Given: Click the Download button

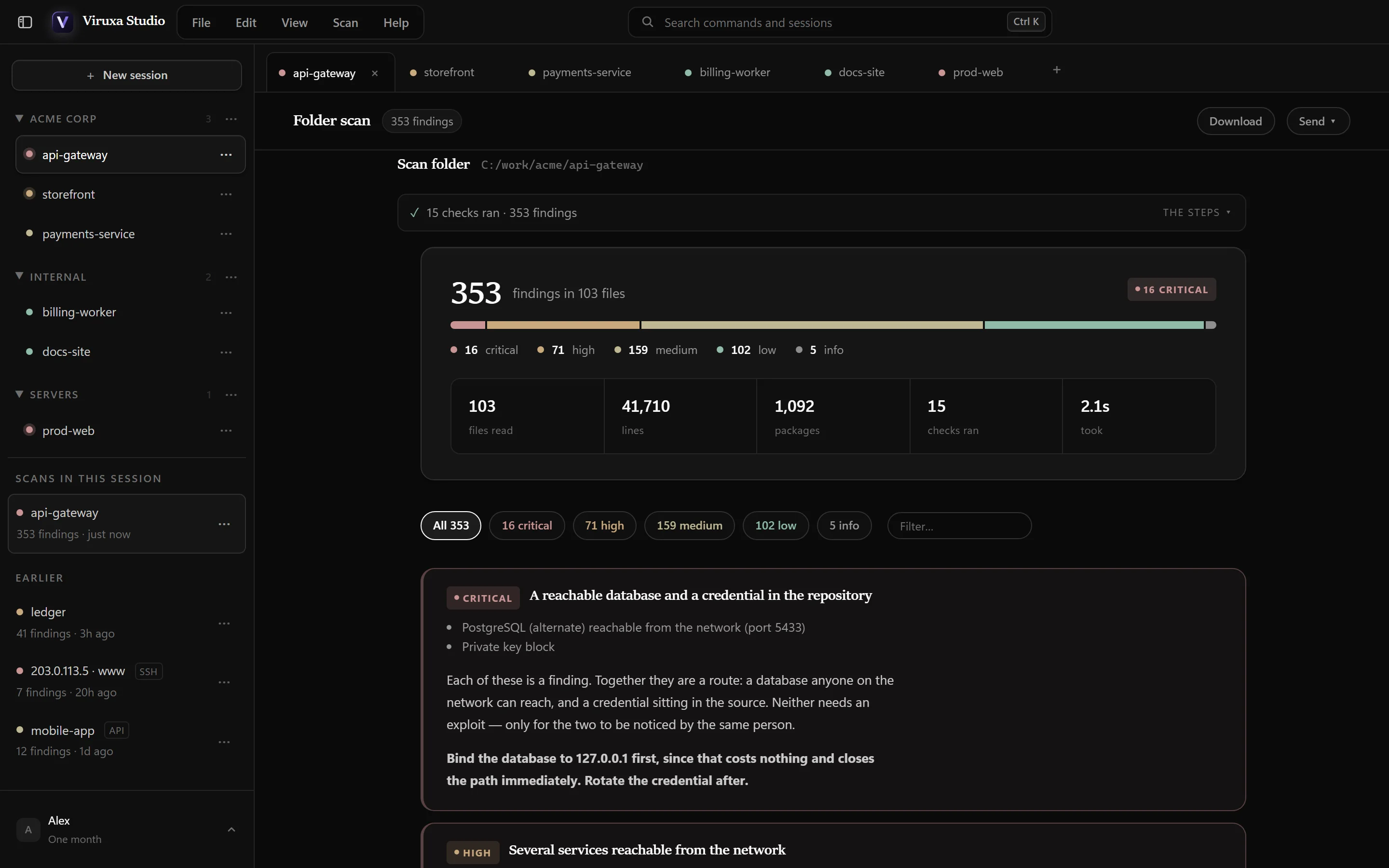Looking at the screenshot, I should pos(1236,121).
